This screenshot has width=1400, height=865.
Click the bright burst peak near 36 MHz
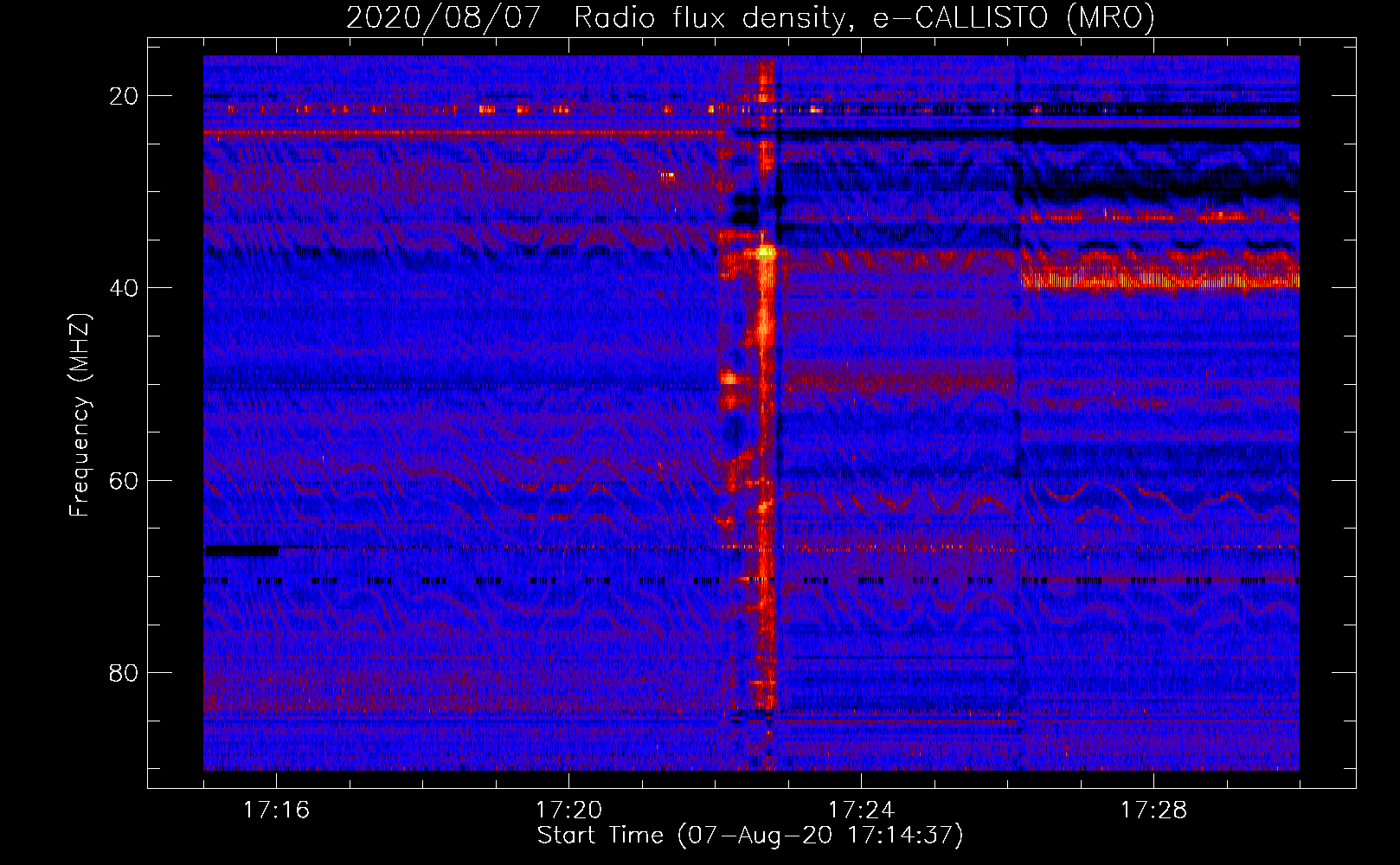coord(766,253)
